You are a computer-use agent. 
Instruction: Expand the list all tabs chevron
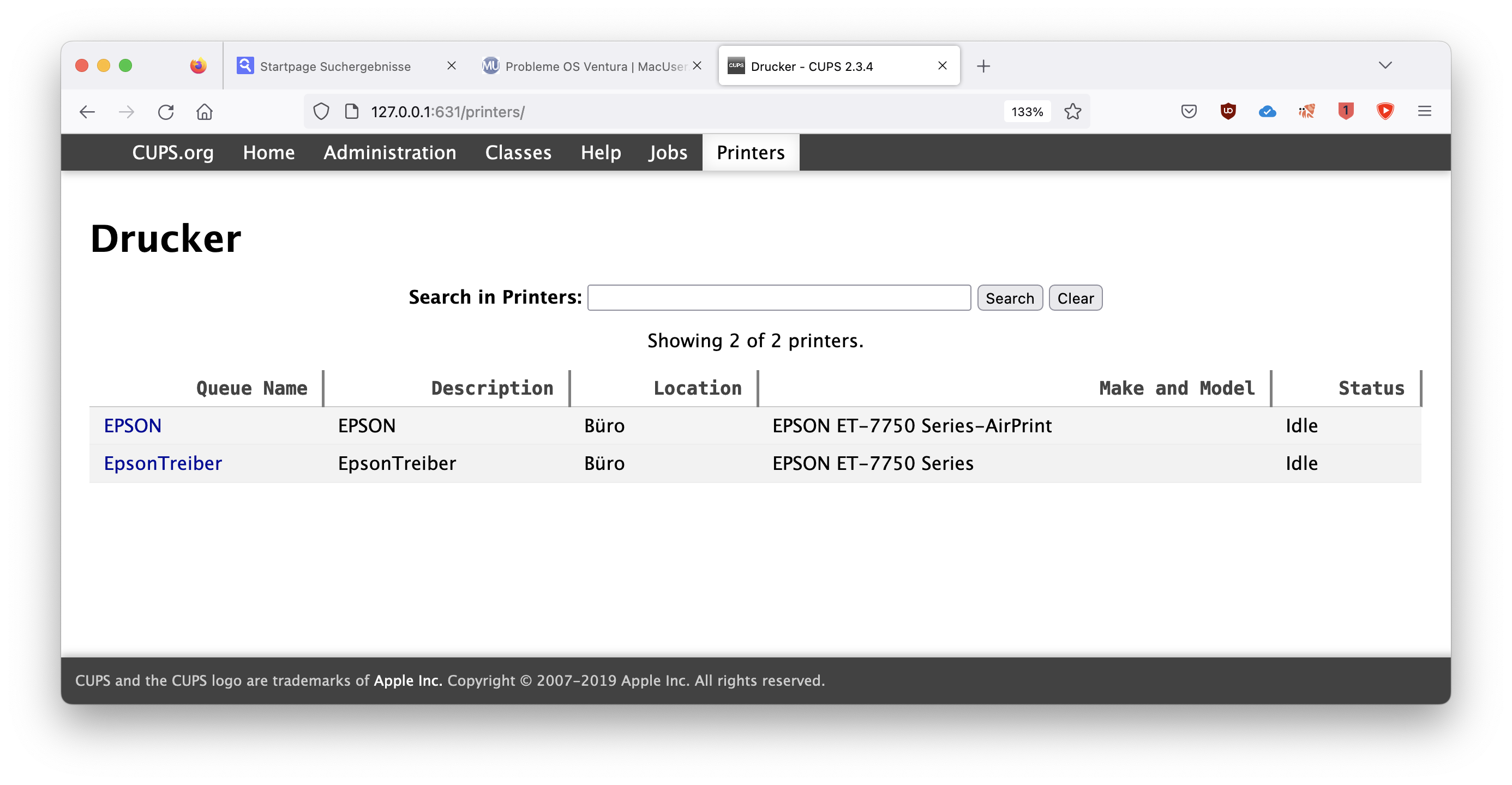point(1385,65)
